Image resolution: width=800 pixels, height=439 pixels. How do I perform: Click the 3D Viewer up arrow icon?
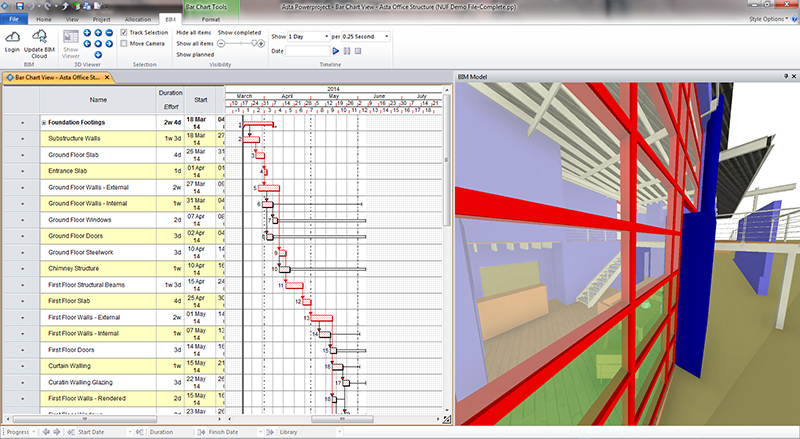98,33
